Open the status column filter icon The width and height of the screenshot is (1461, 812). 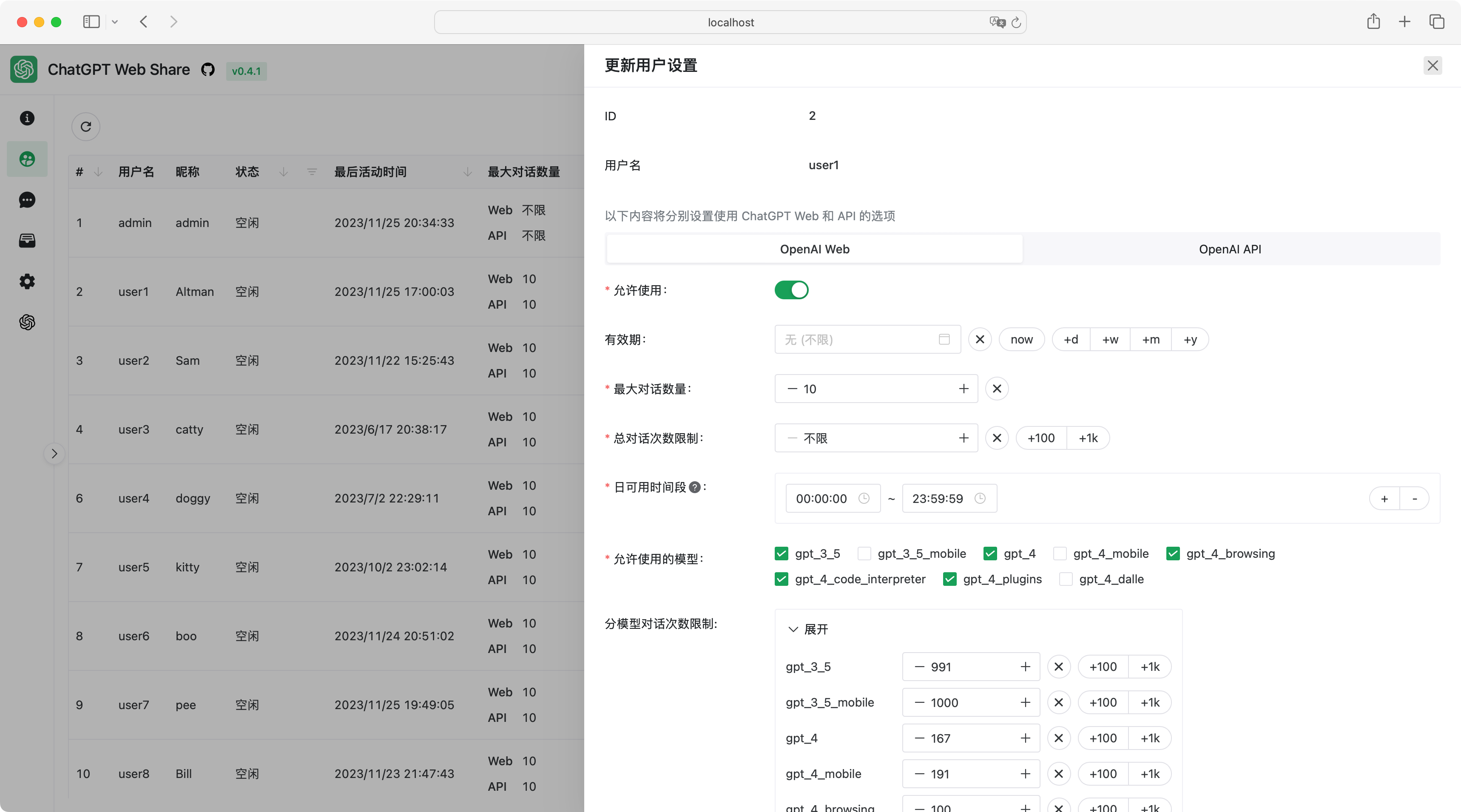click(x=311, y=172)
